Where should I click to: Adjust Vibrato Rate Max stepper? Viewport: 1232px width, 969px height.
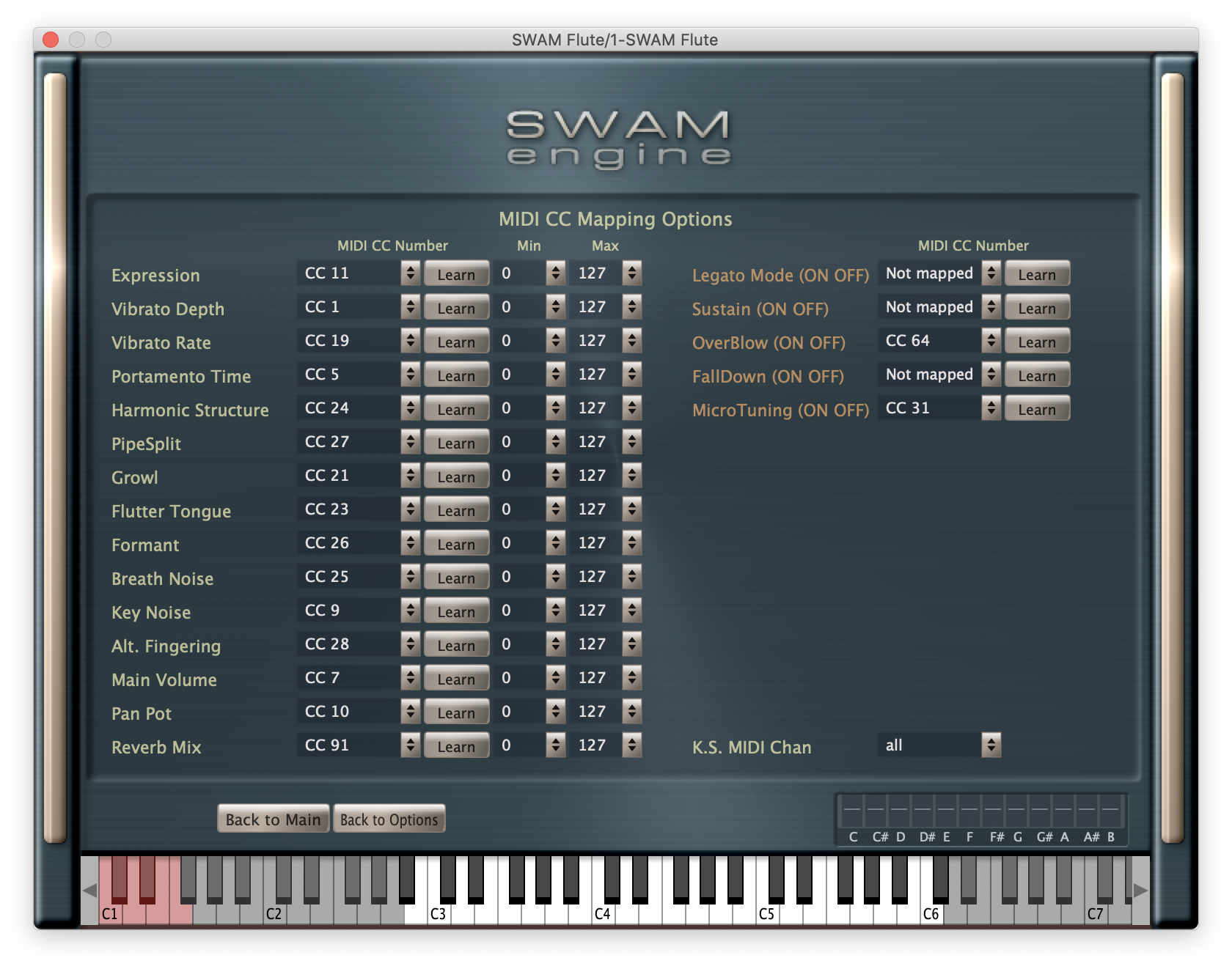click(631, 341)
